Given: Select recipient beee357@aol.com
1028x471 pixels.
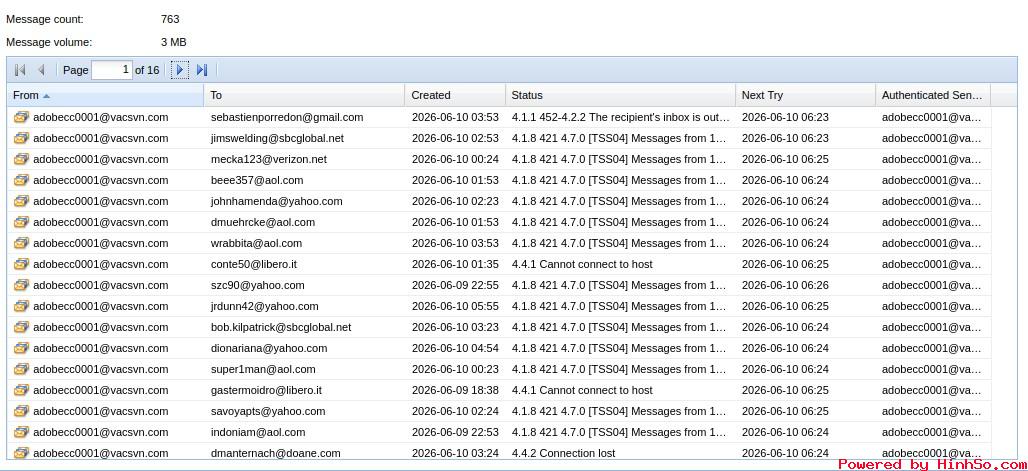Looking at the screenshot, I should click(257, 180).
